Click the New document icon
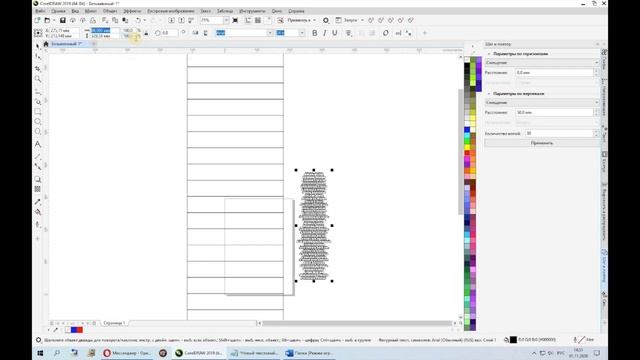This screenshot has height=360, width=640. coord(38,20)
